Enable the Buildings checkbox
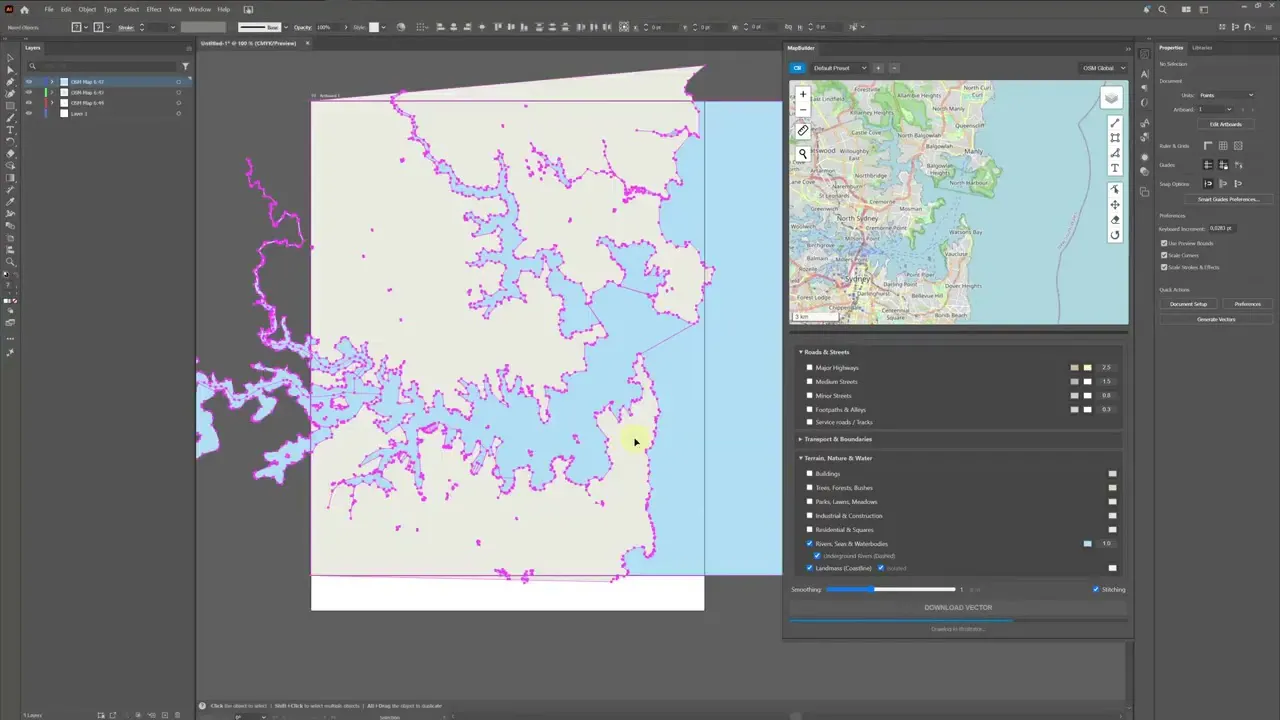This screenshot has height=720, width=1280. pos(810,474)
